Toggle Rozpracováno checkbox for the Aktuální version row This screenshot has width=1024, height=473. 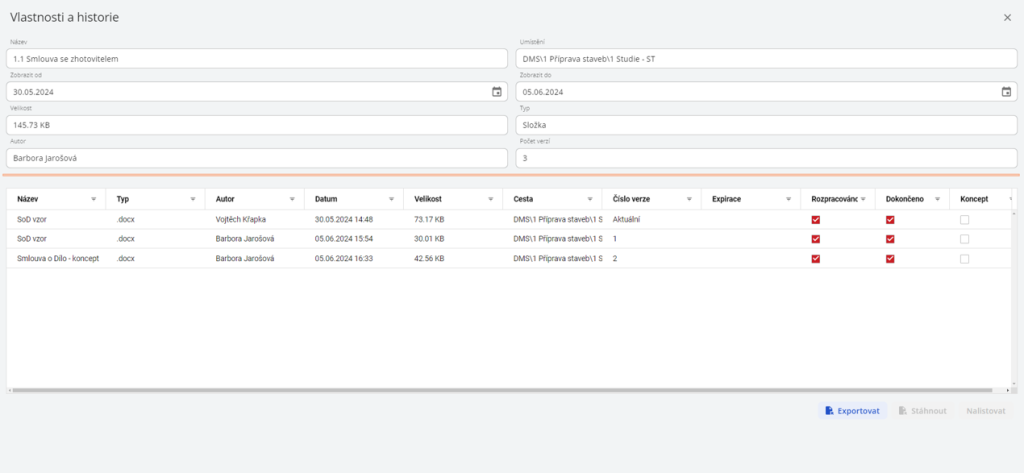816,219
